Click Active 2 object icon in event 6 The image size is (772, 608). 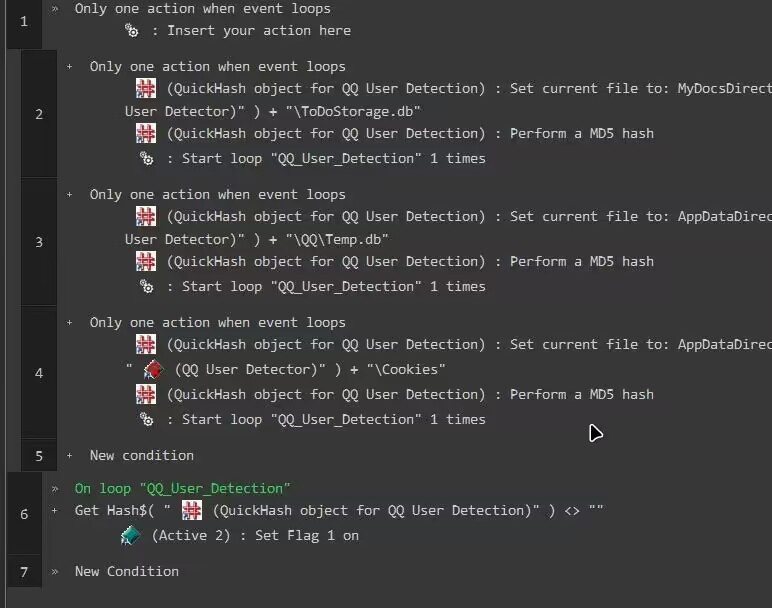(131, 536)
